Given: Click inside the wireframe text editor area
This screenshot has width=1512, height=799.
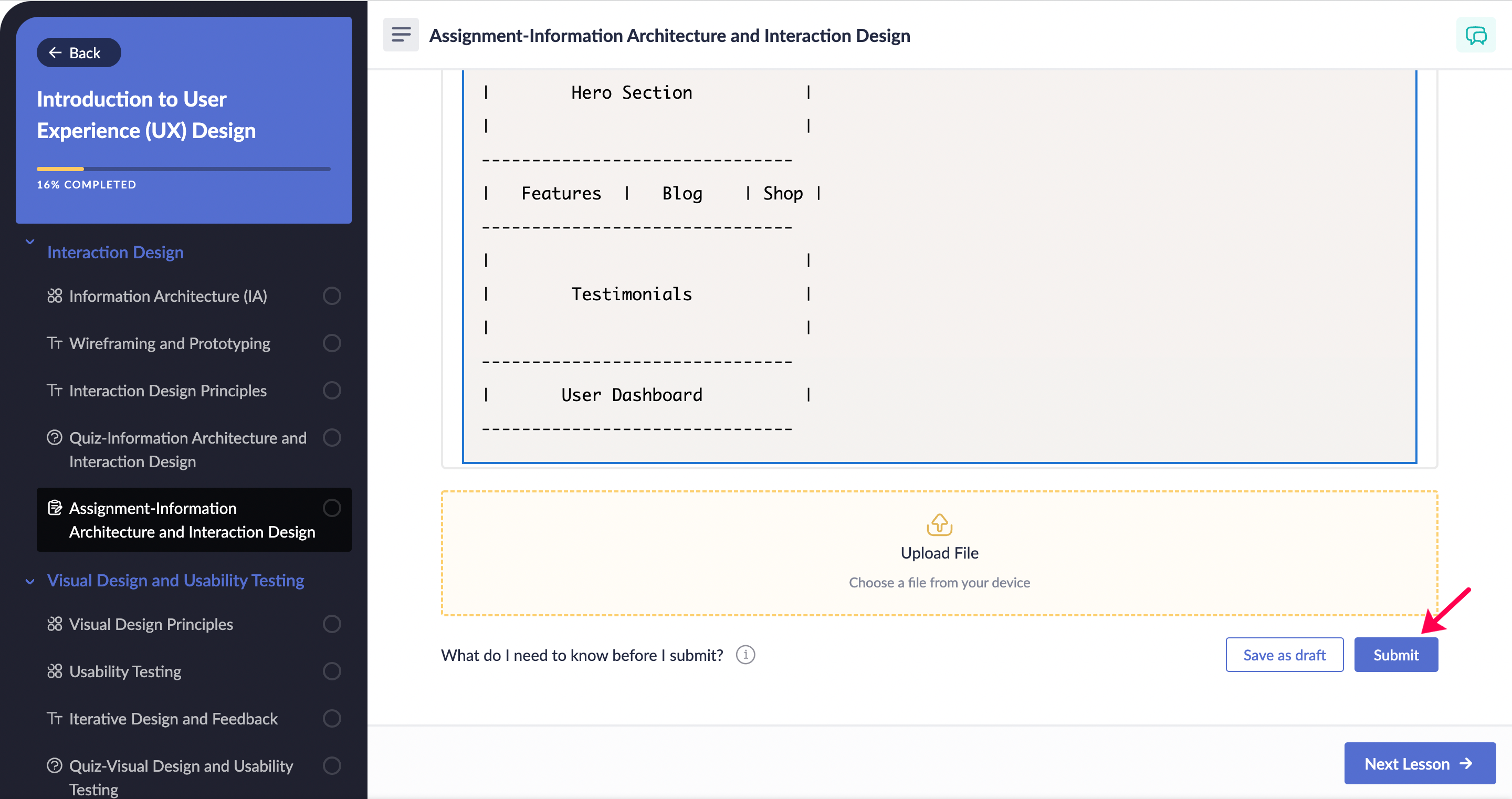Looking at the screenshot, I should click(x=1056, y=264).
